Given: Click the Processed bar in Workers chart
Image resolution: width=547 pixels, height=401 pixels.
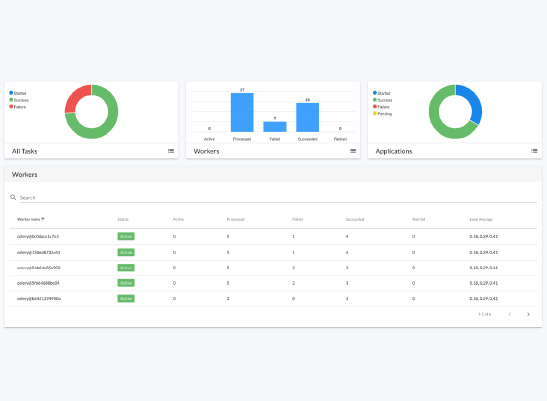Looking at the screenshot, I should (x=242, y=112).
